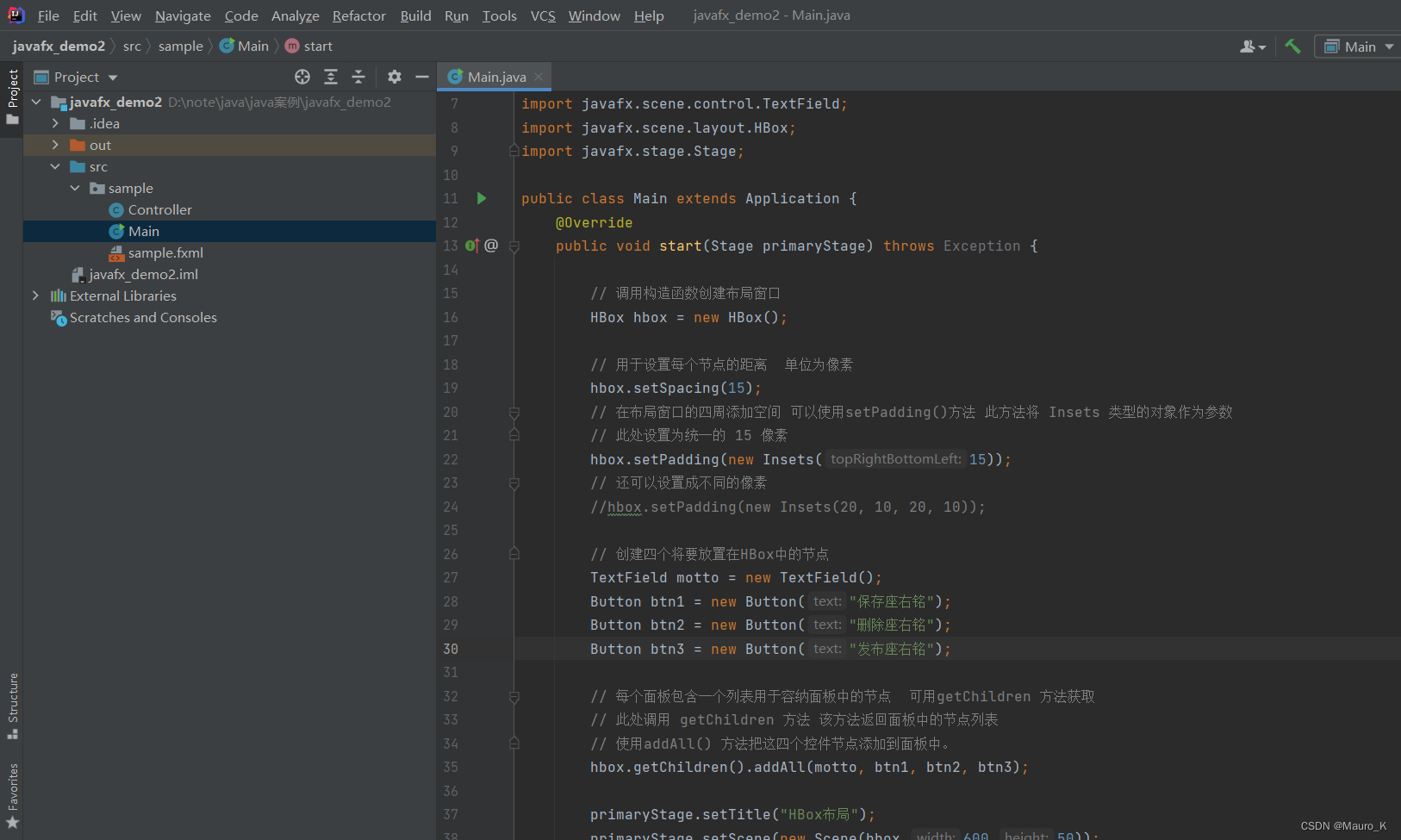
Task: Click the Select Opened File locate icon
Action: click(302, 77)
